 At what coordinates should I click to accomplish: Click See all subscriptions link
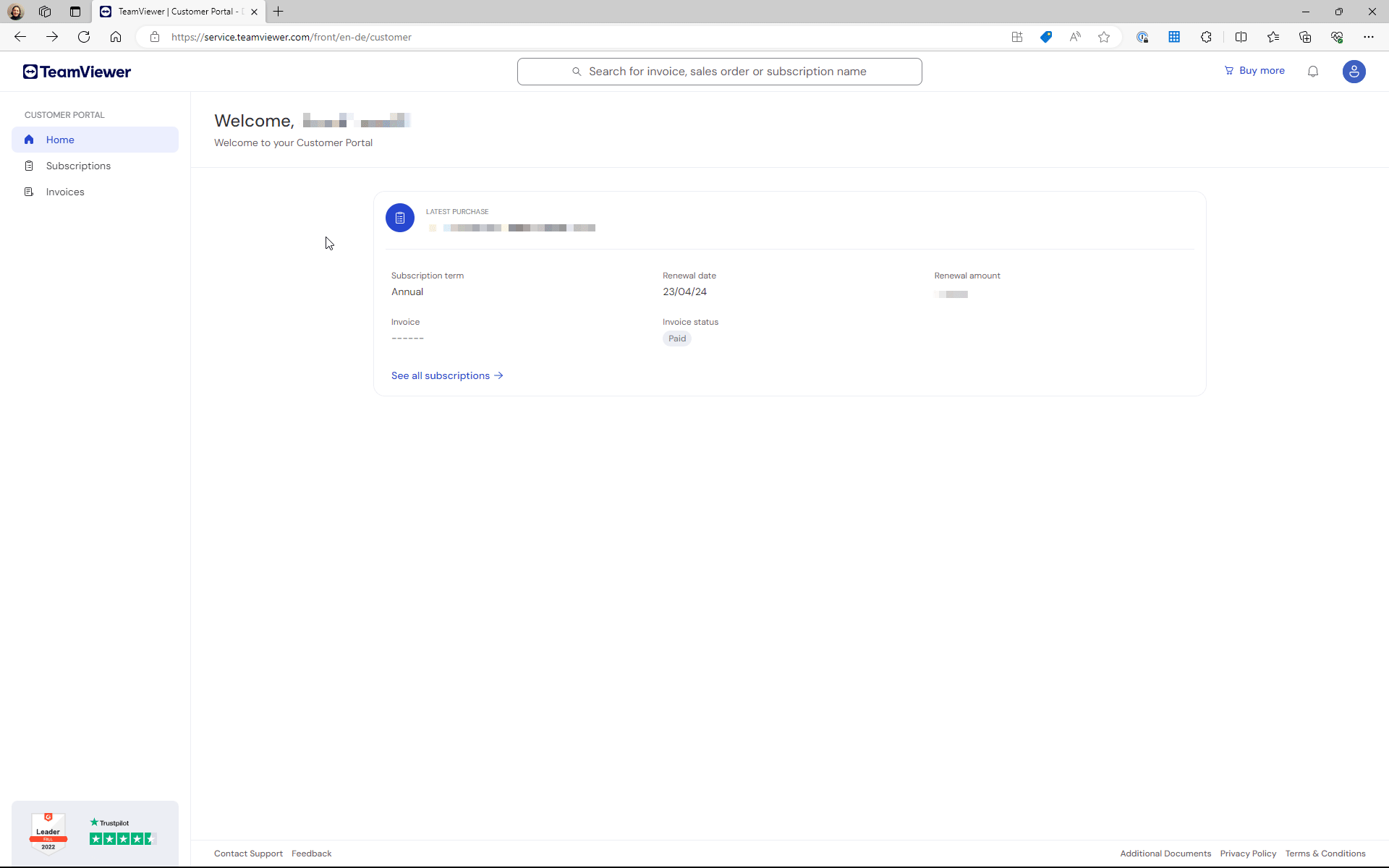tap(448, 375)
